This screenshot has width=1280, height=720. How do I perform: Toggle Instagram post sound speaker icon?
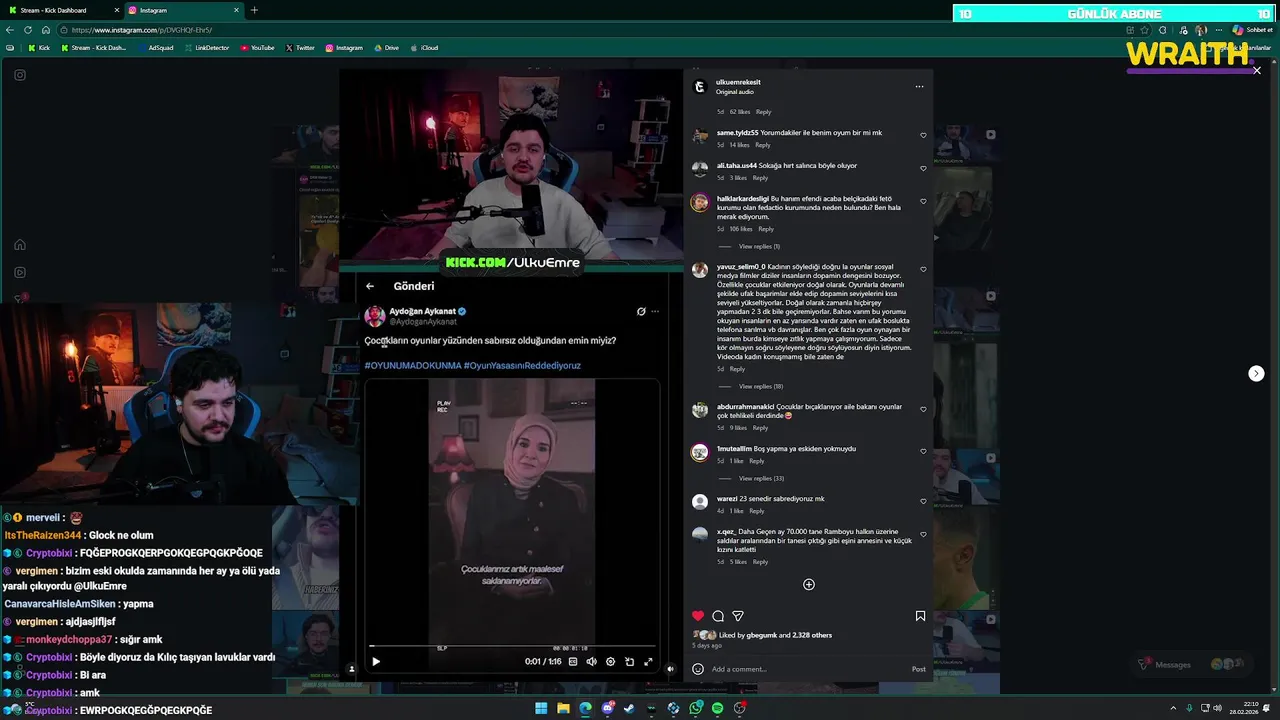(670, 669)
